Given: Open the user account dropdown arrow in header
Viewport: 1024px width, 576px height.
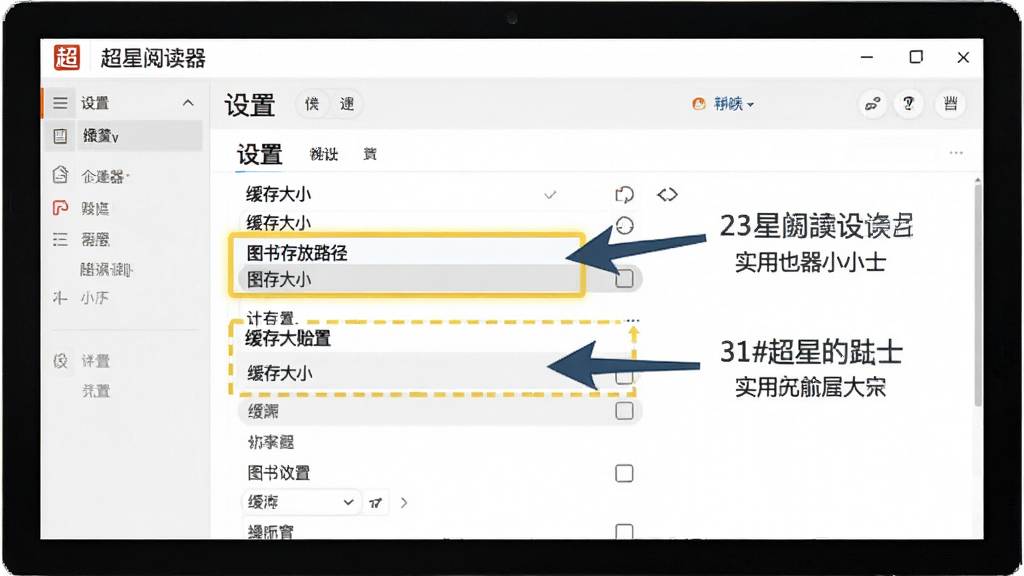Looking at the screenshot, I should [750, 104].
